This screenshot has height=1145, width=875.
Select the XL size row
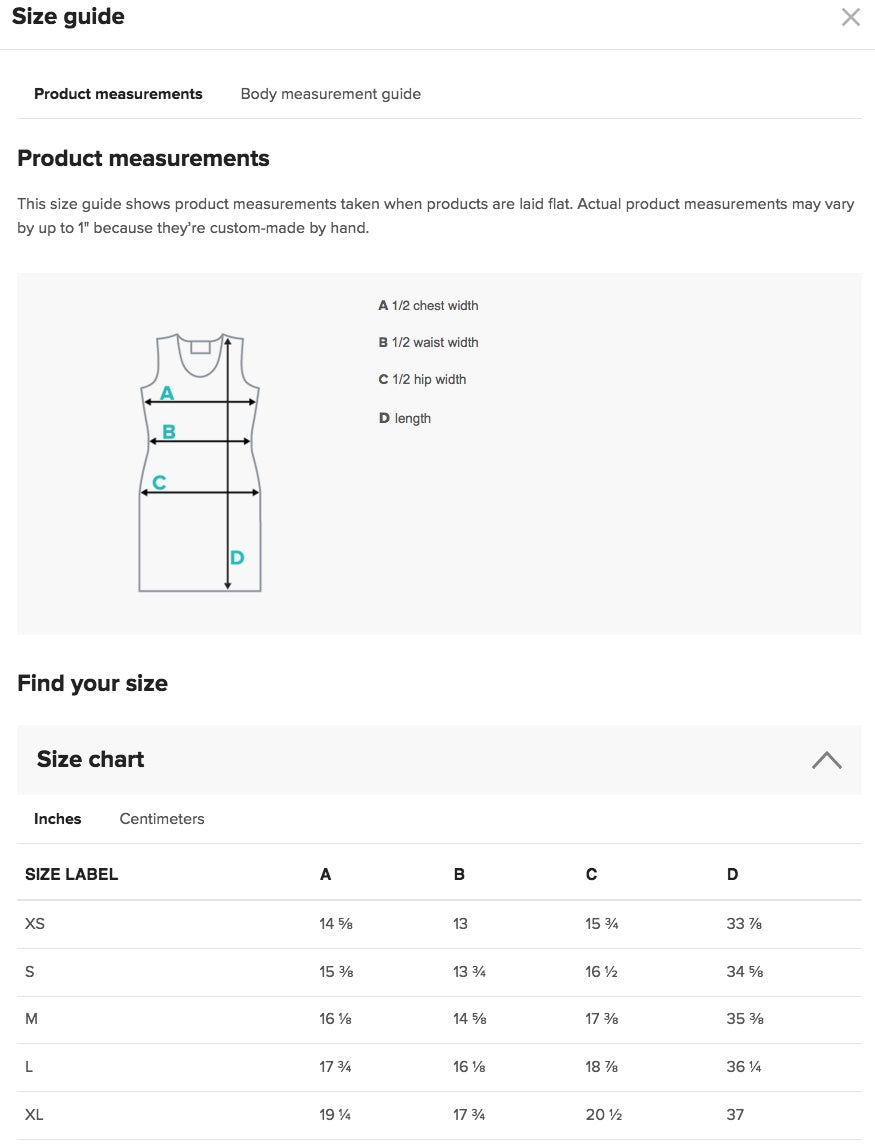[34, 1115]
